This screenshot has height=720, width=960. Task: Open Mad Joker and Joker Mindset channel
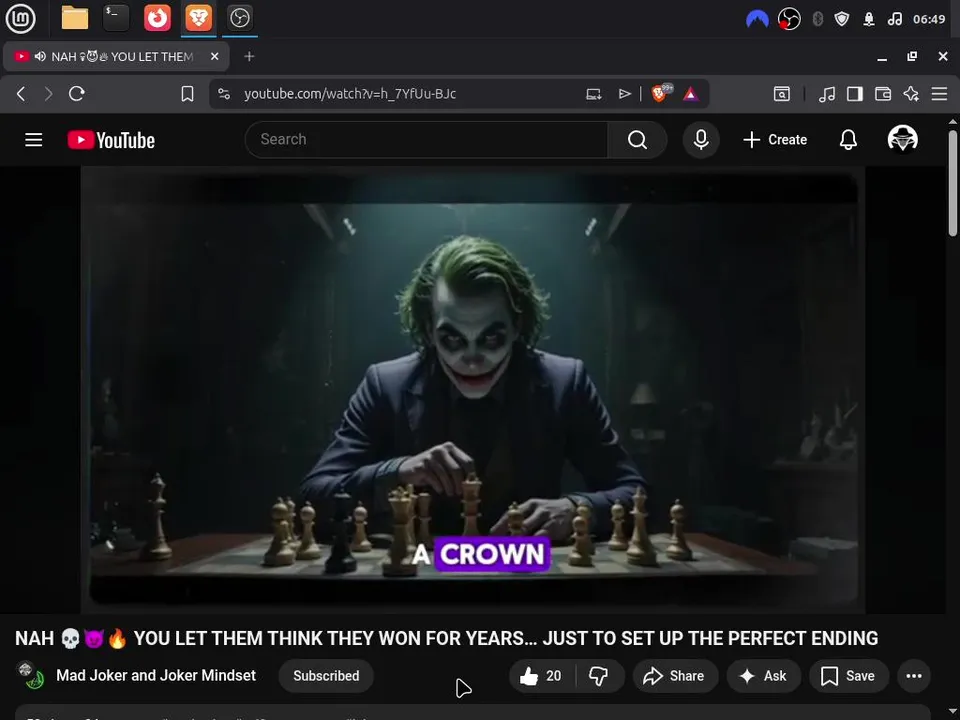pyautogui.click(x=156, y=675)
